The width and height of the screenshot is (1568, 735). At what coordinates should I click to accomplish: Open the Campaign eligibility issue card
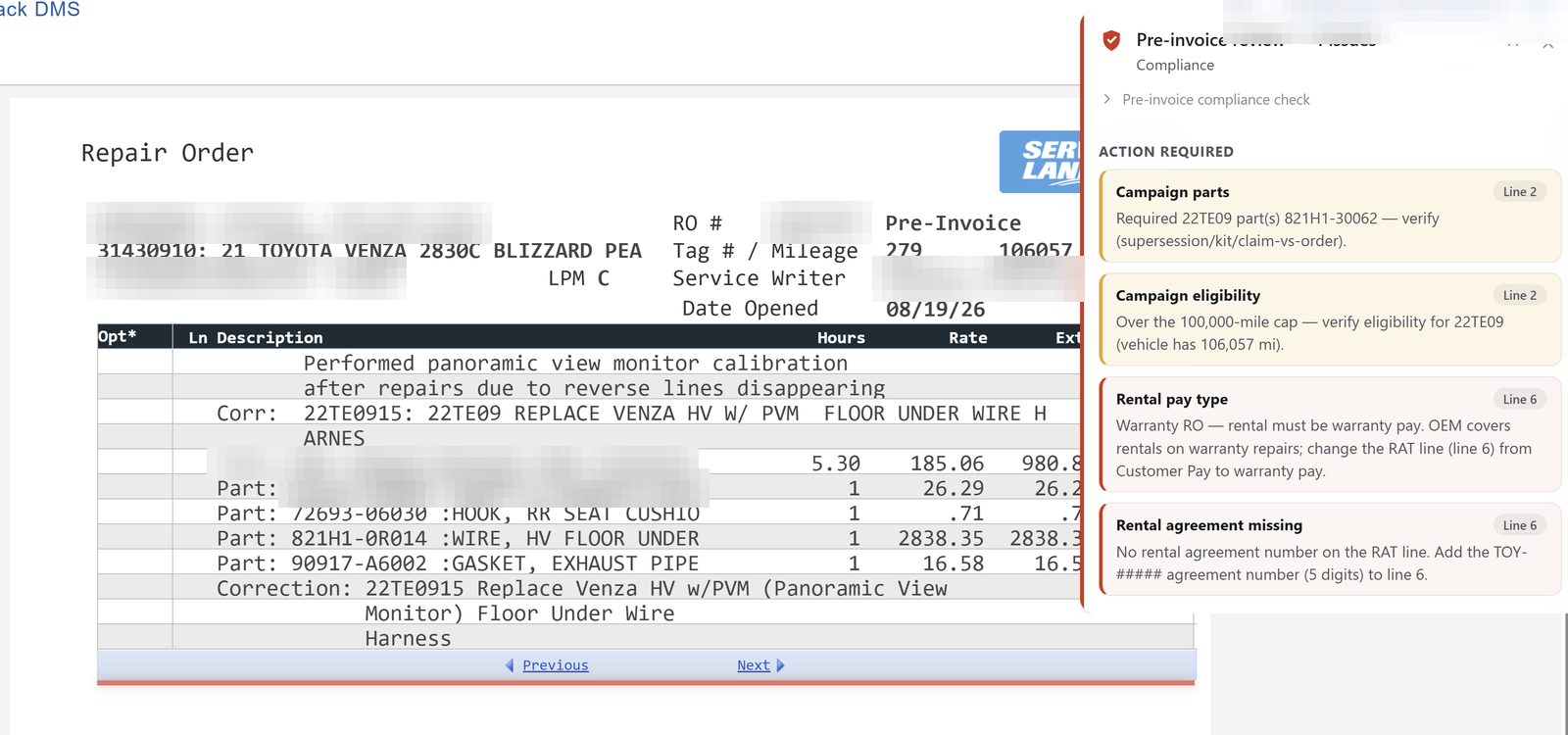click(x=1330, y=319)
